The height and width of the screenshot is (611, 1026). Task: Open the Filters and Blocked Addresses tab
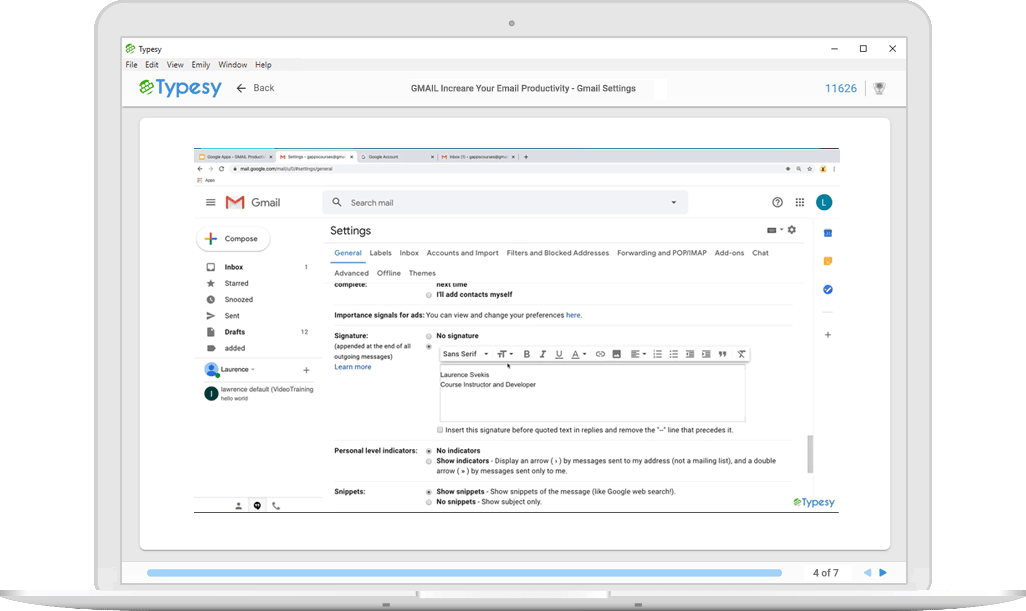coord(557,253)
